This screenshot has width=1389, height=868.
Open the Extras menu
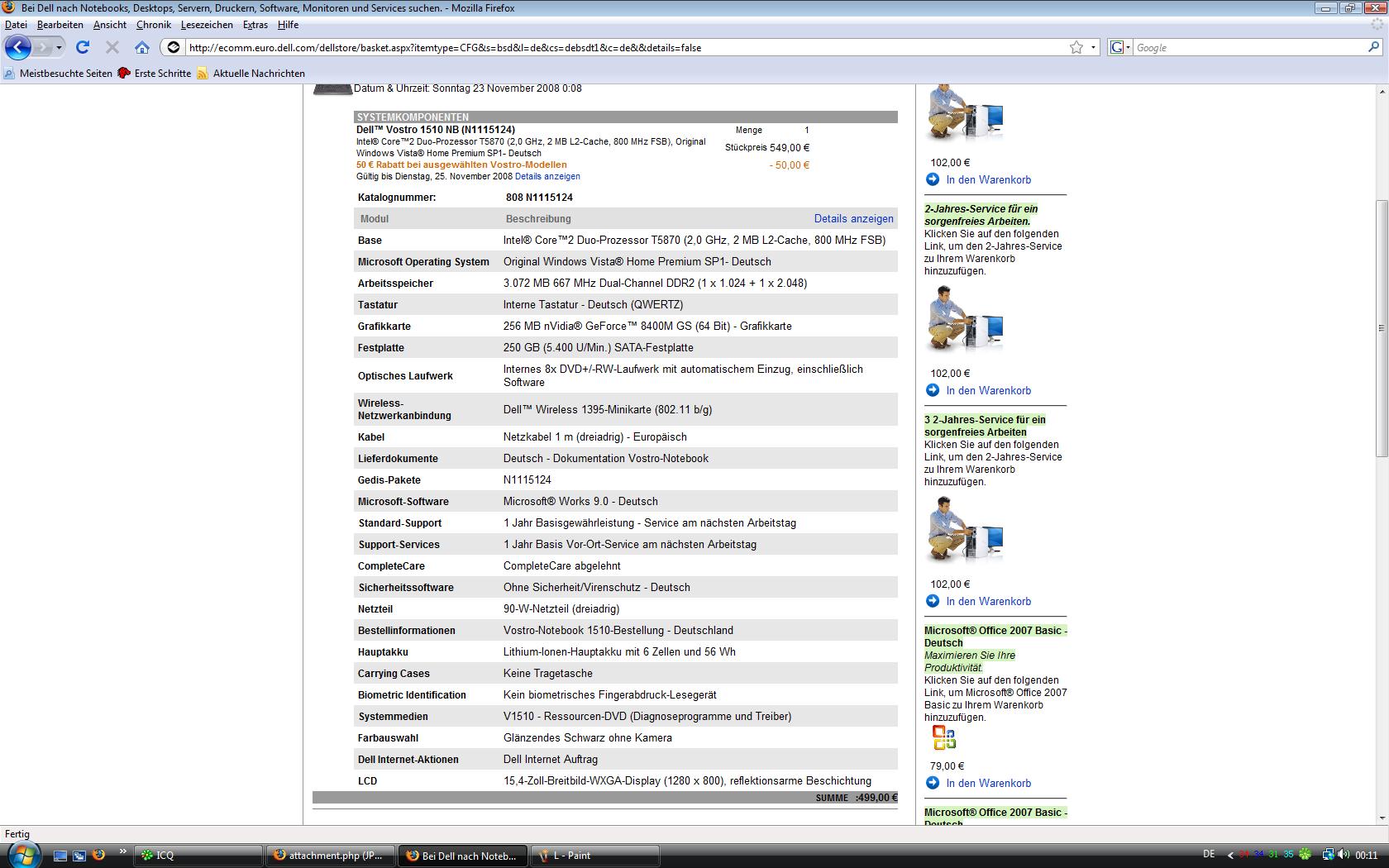[255, 25]
